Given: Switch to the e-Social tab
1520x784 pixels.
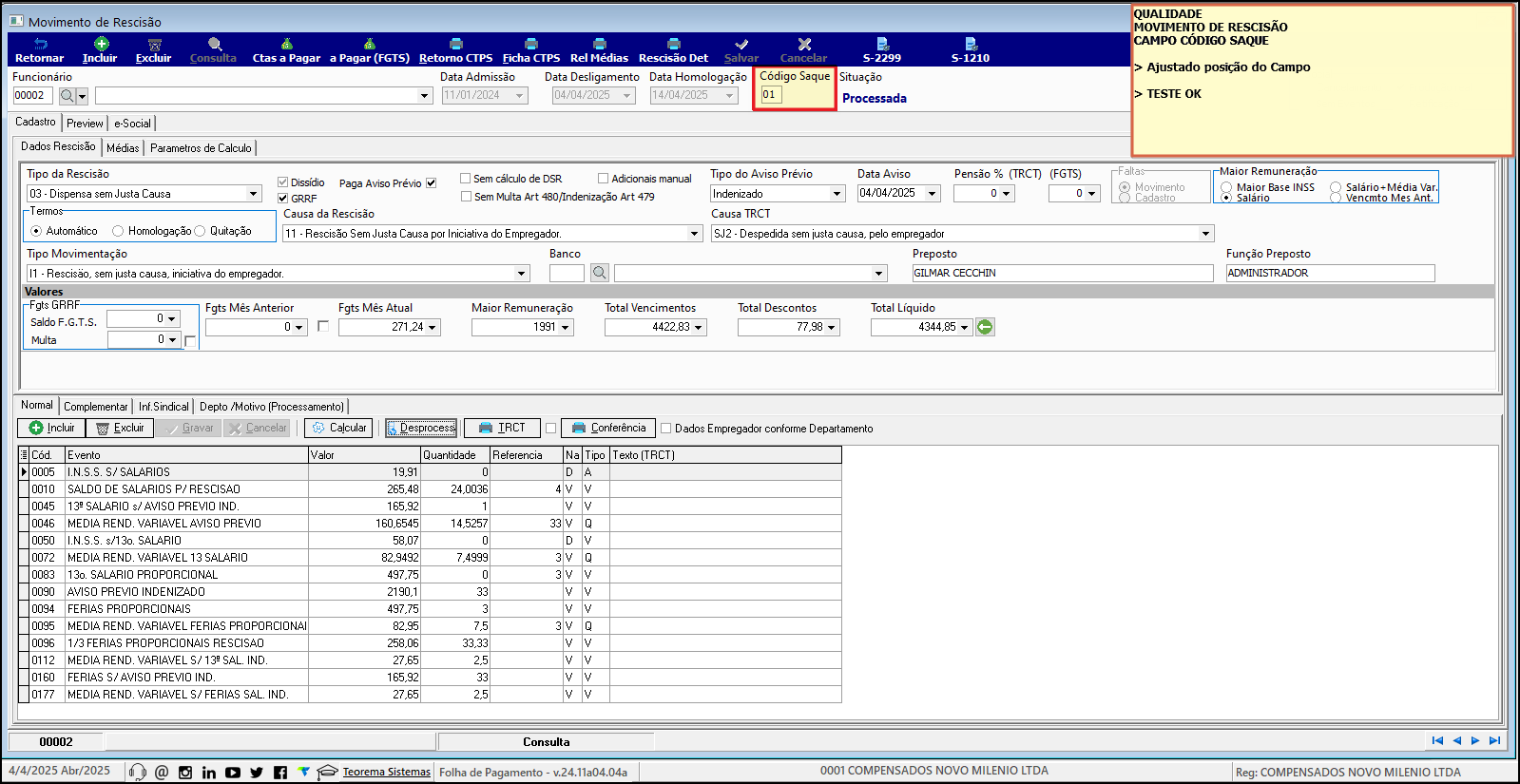Looking at the screenshot, I should 132,124.
